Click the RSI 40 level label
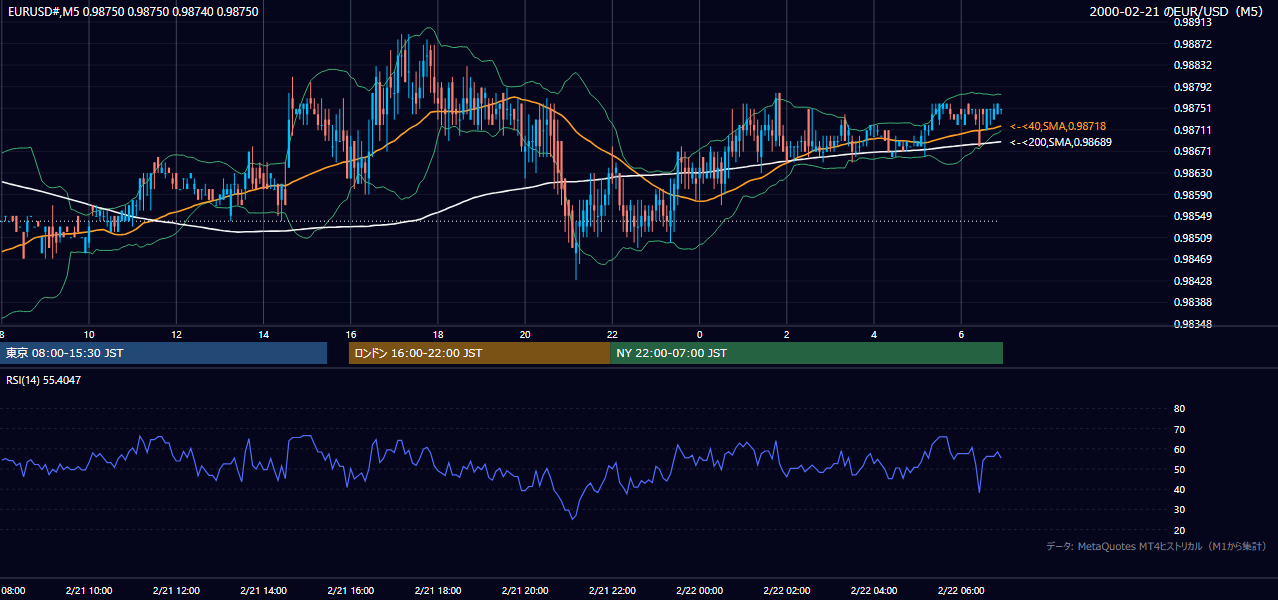 (1179, 489)
